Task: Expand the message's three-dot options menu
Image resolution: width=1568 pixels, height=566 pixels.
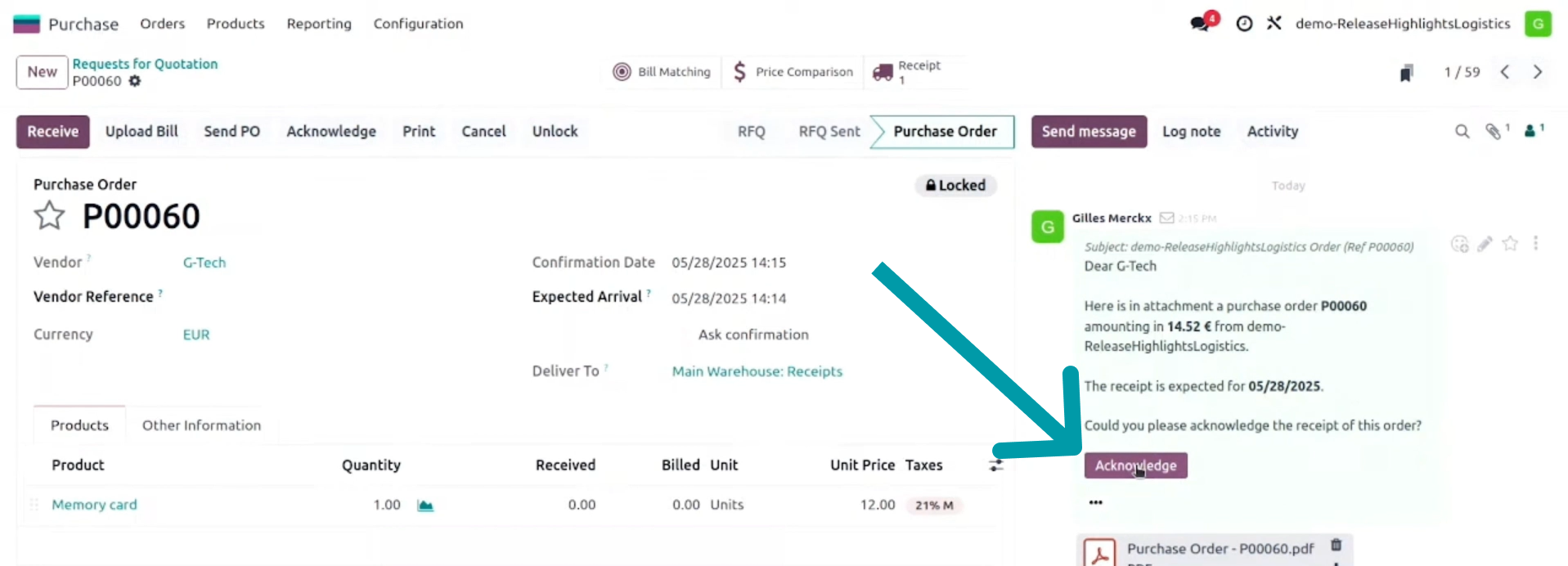Action: (x=1535, y=244)
